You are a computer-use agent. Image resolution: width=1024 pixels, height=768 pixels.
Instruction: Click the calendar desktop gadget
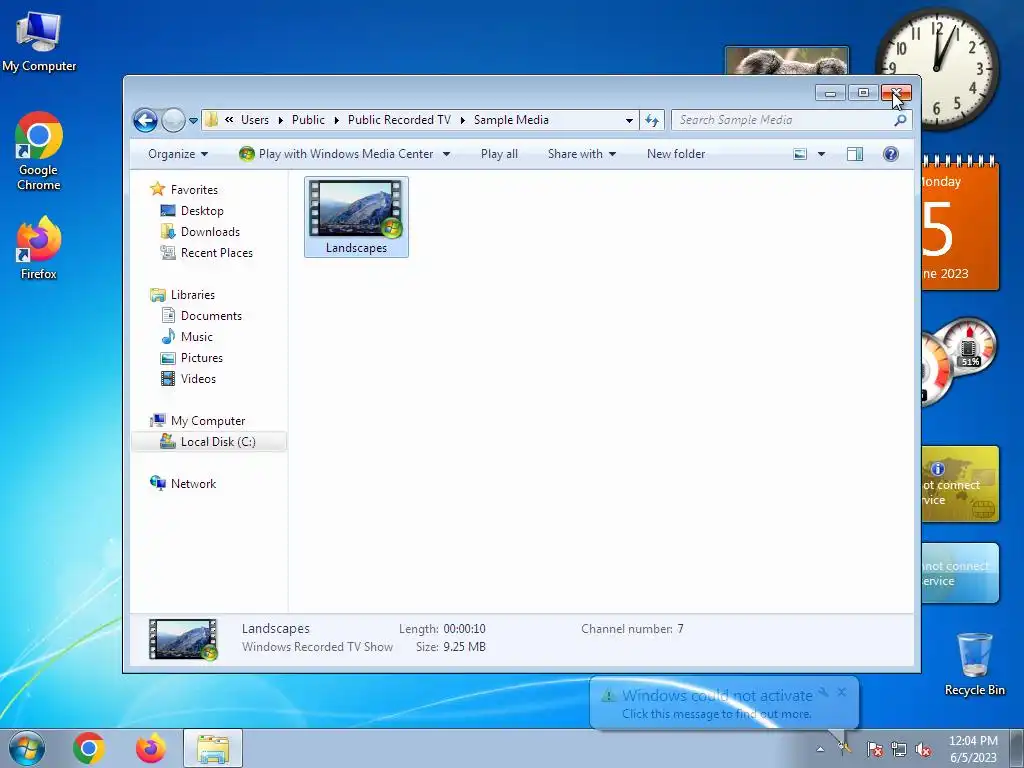point(960,223)
